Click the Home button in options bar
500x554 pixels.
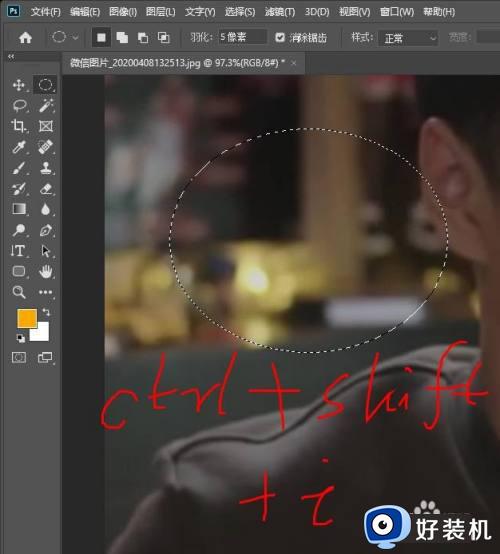(25, 37)
